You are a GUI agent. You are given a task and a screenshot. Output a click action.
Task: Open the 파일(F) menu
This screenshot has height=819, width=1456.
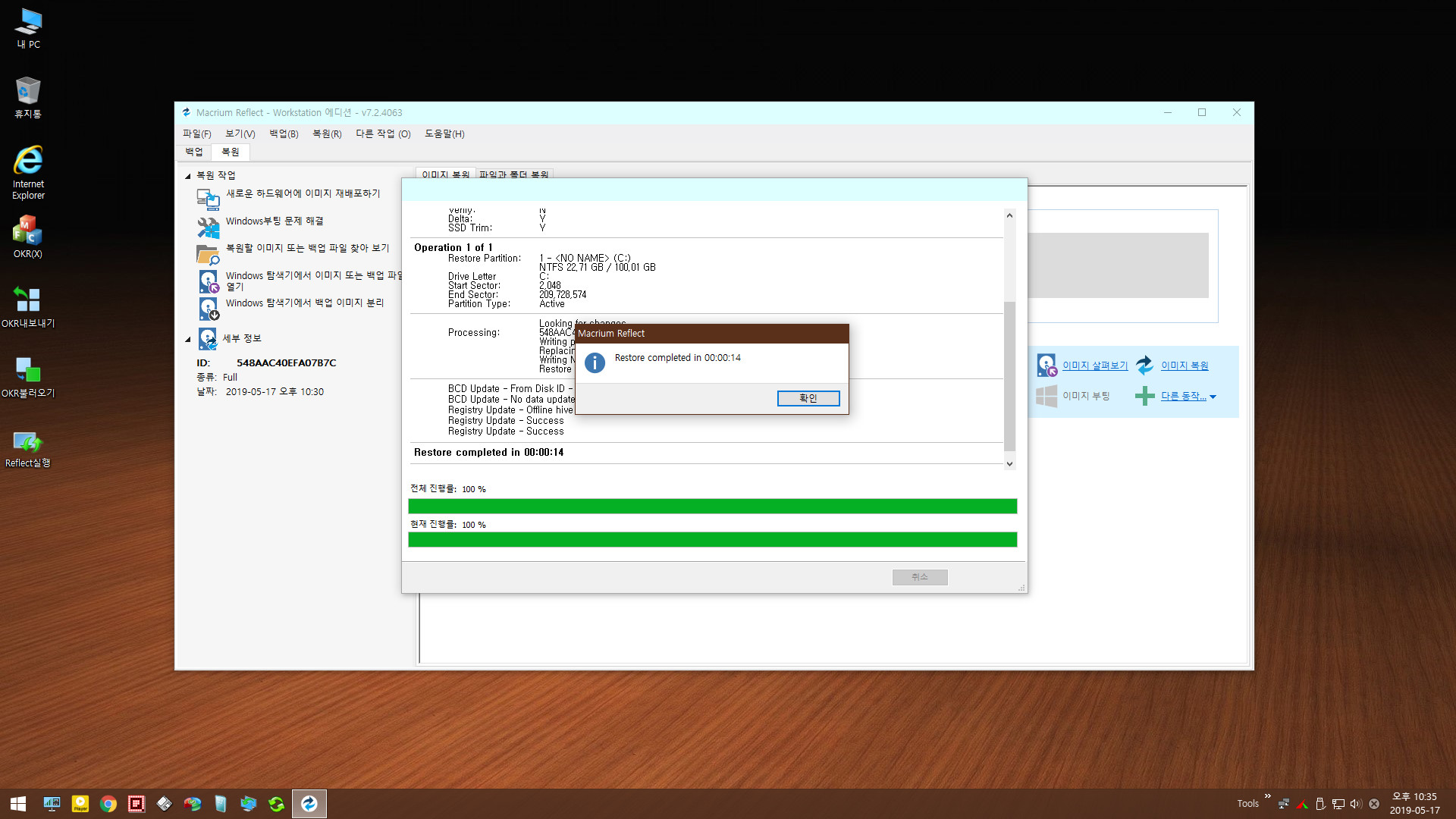tap(196, 133)
